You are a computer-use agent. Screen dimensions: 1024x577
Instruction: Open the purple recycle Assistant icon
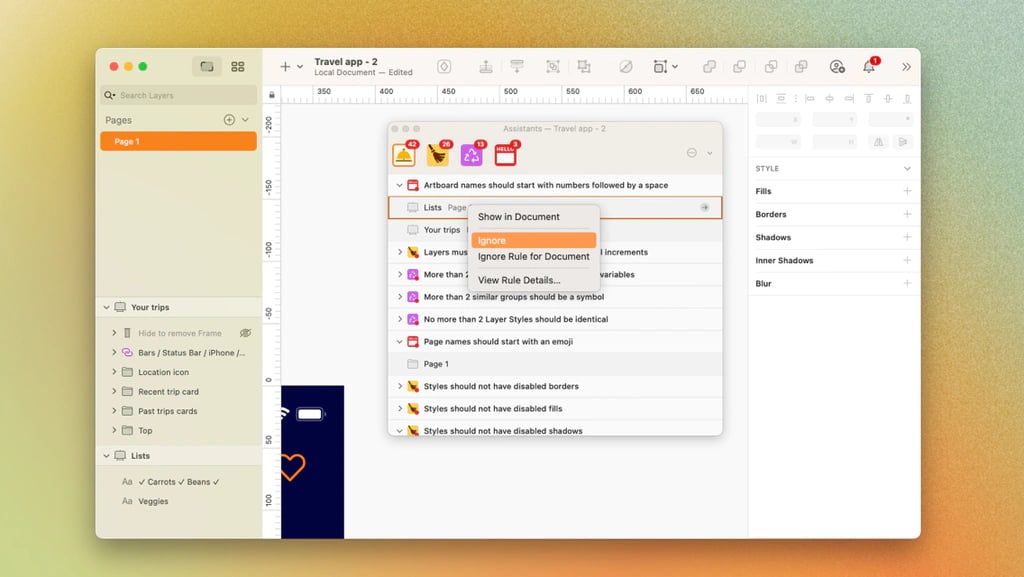pyautogui.click(x=471, y=154)
